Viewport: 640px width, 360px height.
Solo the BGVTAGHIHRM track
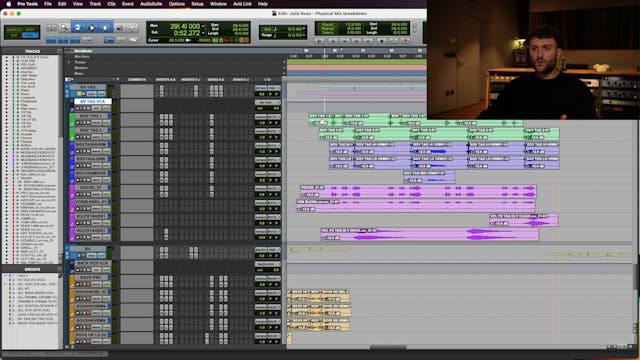(x=83, y=151)
